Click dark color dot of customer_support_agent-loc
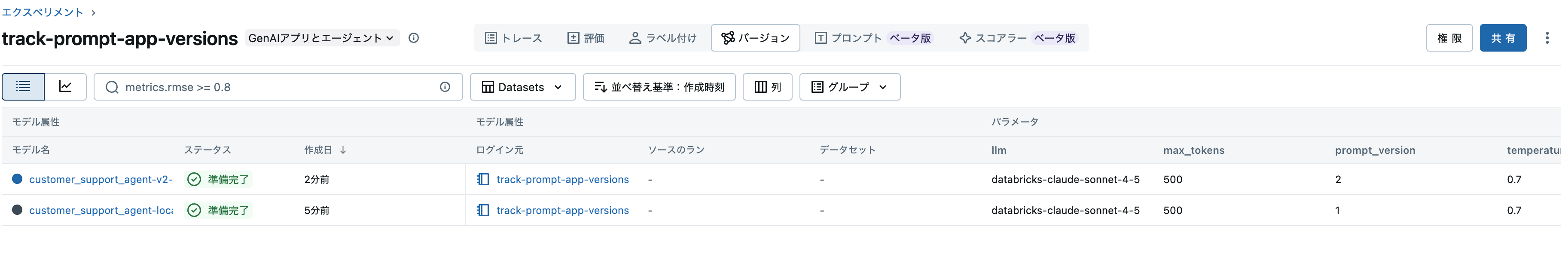The width and height of the screenshot is (1568, 263). (17, 210)
